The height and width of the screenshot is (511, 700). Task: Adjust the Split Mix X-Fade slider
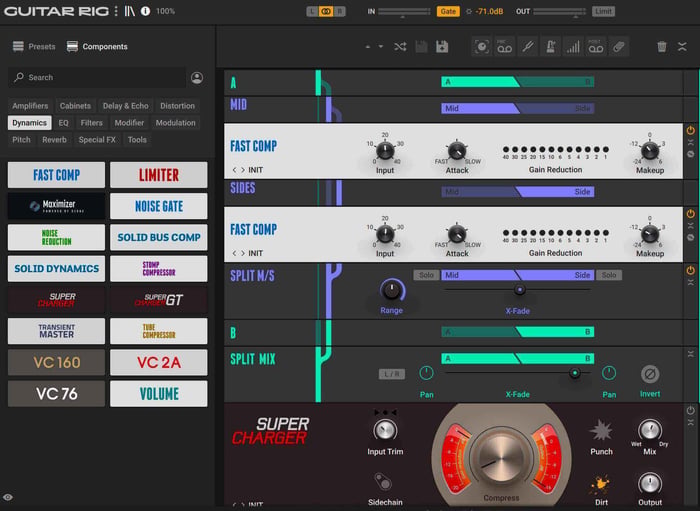(x=575, y=373)
